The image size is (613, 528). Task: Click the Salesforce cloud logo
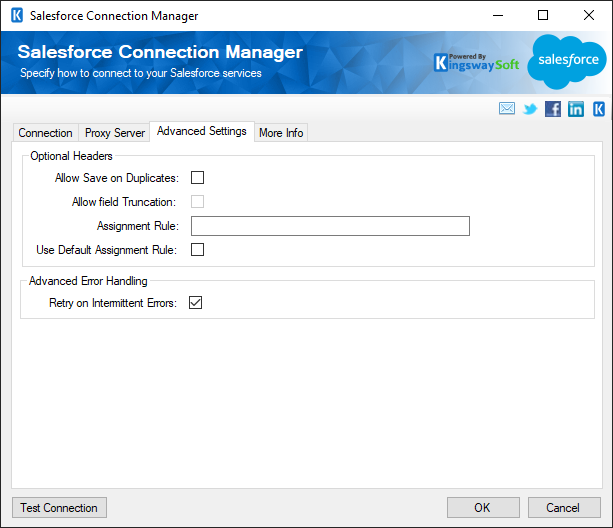567,61
